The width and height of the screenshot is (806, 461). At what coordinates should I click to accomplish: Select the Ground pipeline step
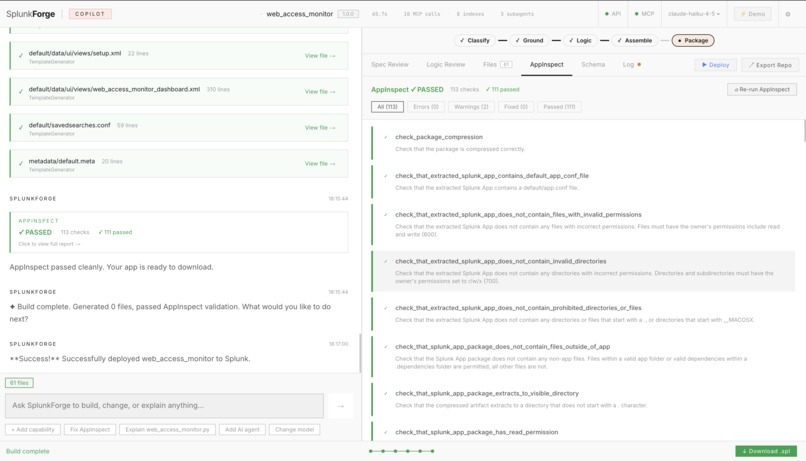point(529,41)
